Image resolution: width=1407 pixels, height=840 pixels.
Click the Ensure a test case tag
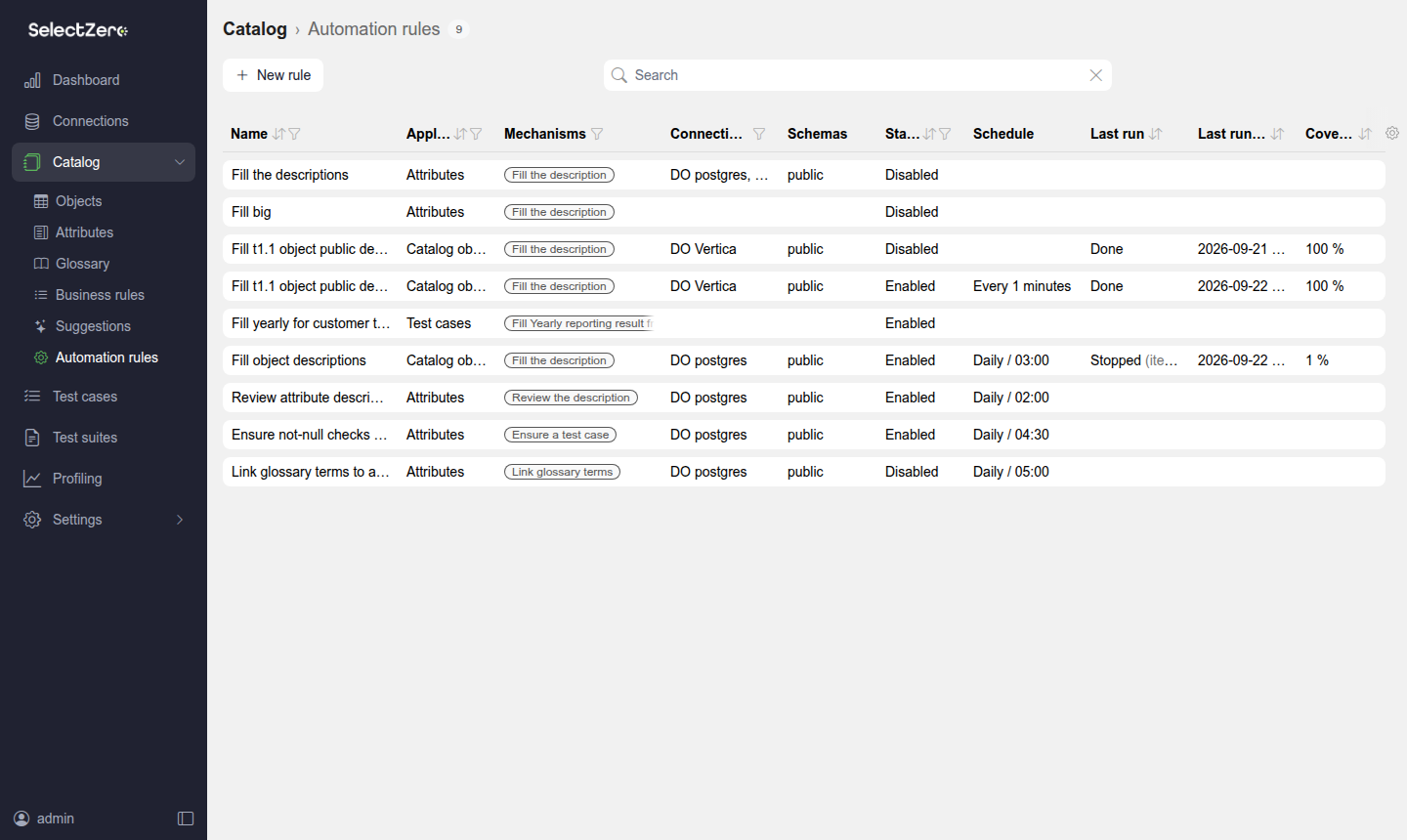[560, 435]
